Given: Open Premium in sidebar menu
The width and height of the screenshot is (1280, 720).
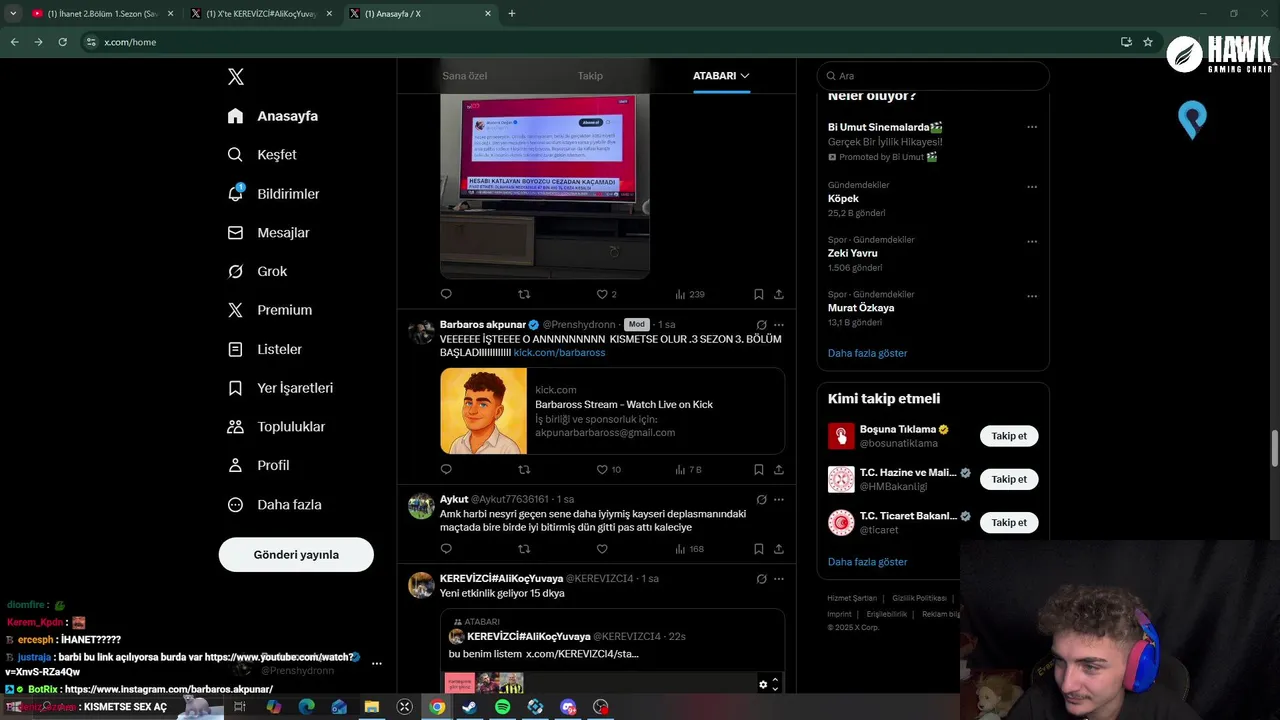Looking at the screenshot, I should [270, 310].
